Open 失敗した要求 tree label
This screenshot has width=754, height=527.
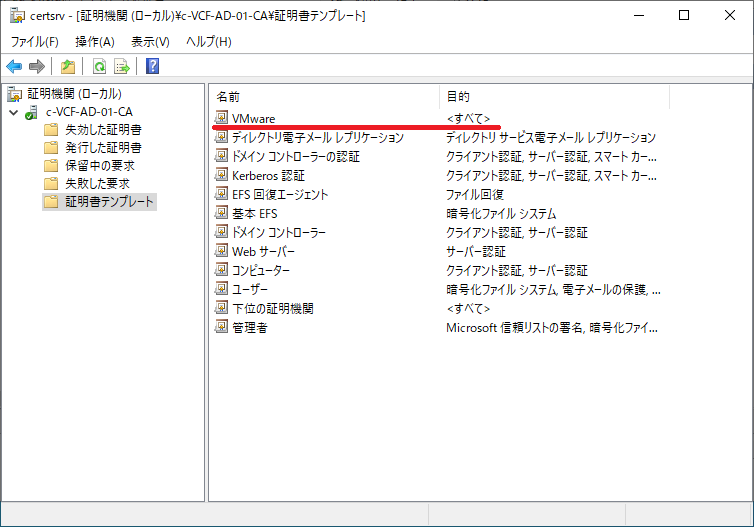click(x=98, y=184)
